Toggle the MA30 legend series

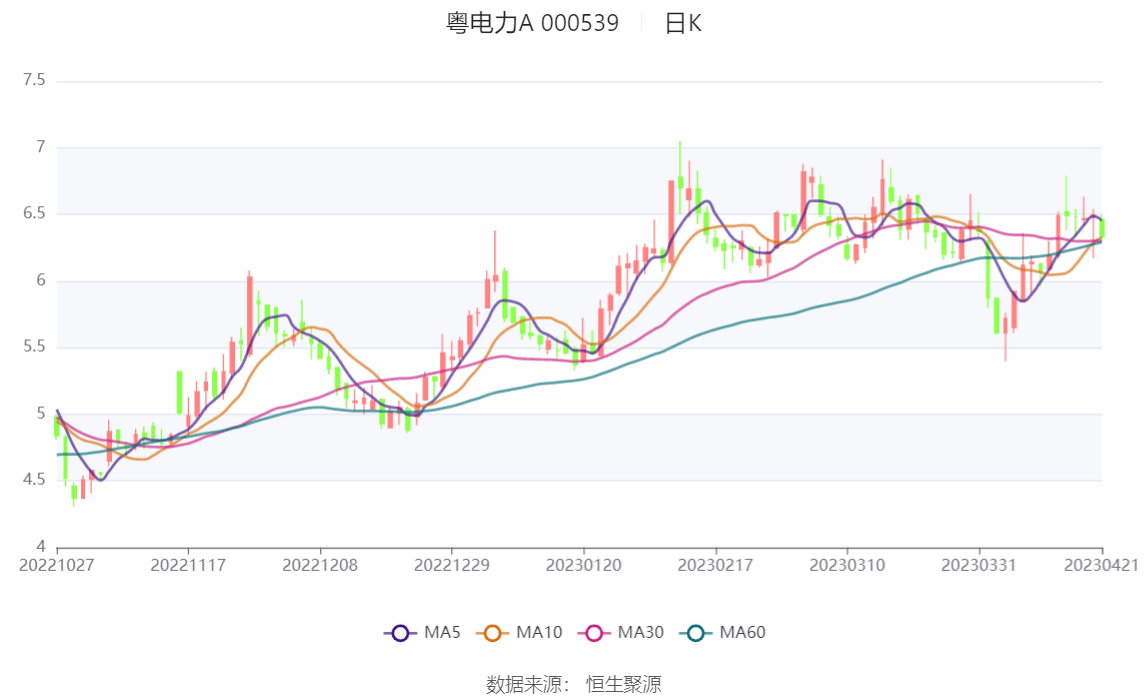point(621,632)
